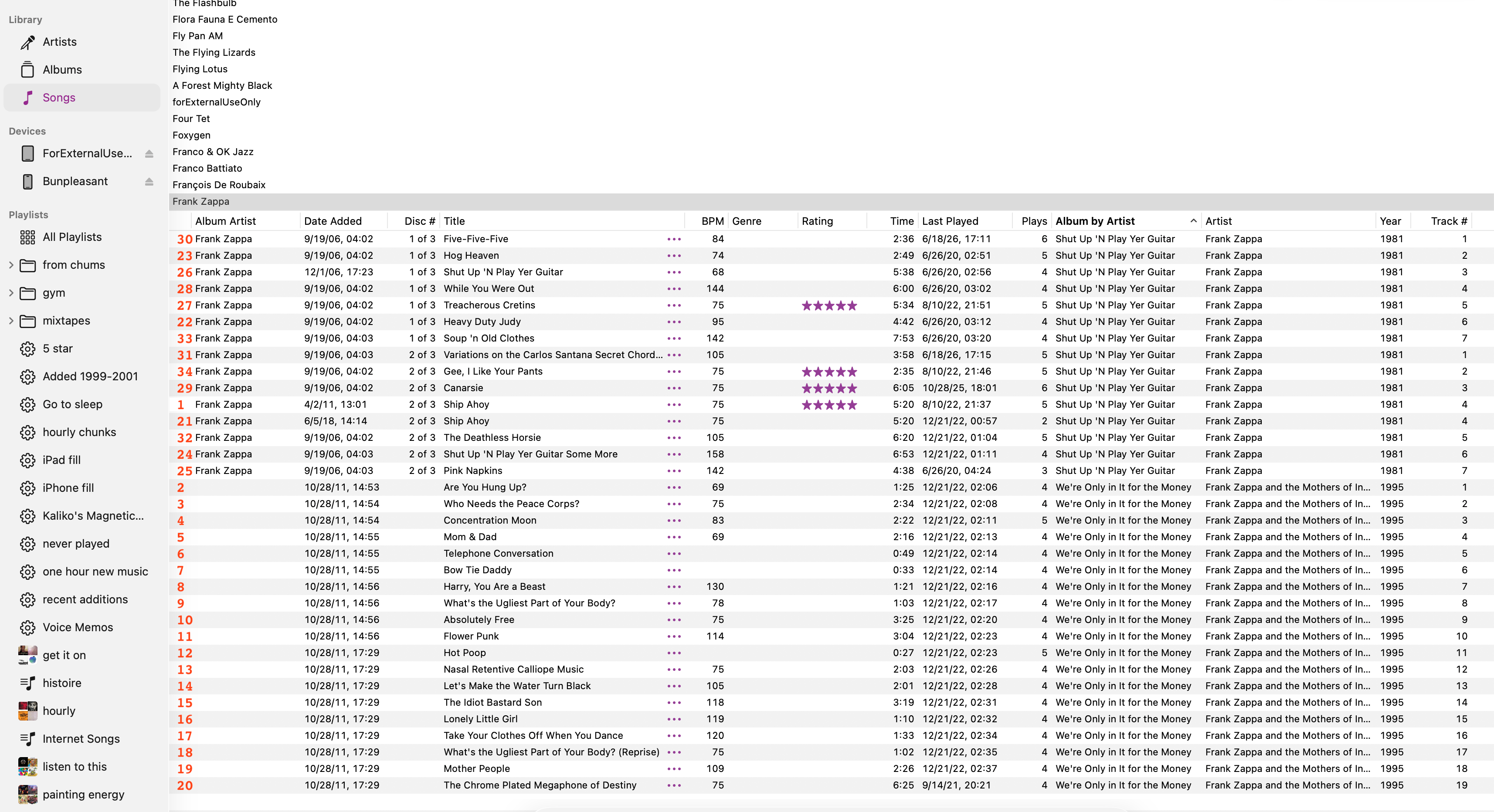Screen dimensions: 1494x812
Task: Change five-star rating of Gee, I Like Your Pants
Action: point(829,372)
